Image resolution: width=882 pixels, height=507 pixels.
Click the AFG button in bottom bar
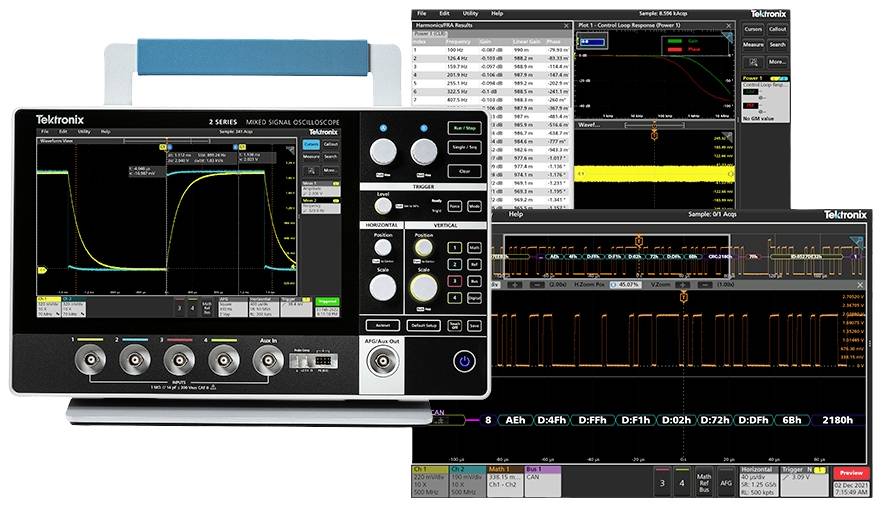coord(726,482)
